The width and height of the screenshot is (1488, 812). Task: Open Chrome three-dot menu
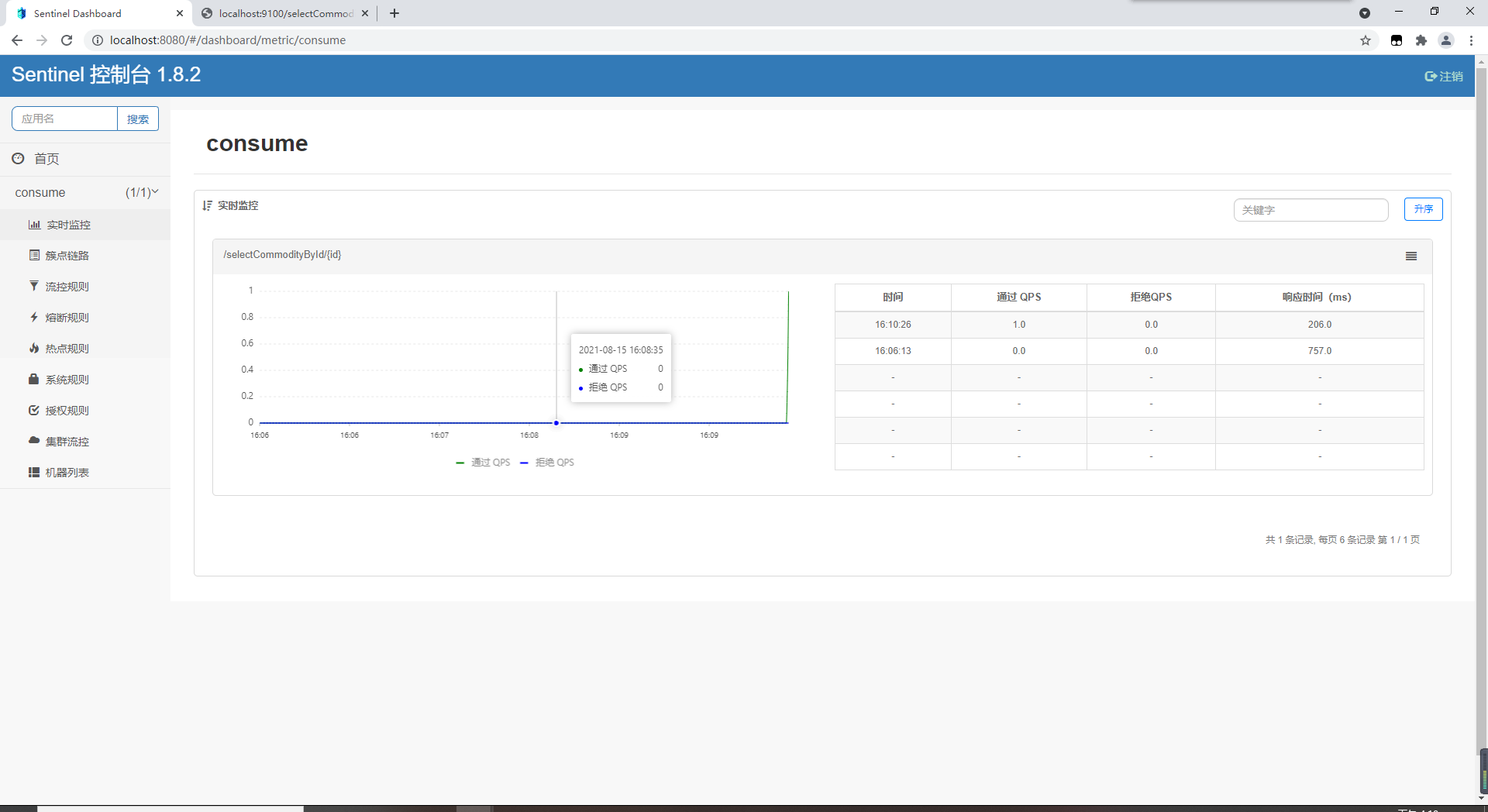tap(1471, 40)
